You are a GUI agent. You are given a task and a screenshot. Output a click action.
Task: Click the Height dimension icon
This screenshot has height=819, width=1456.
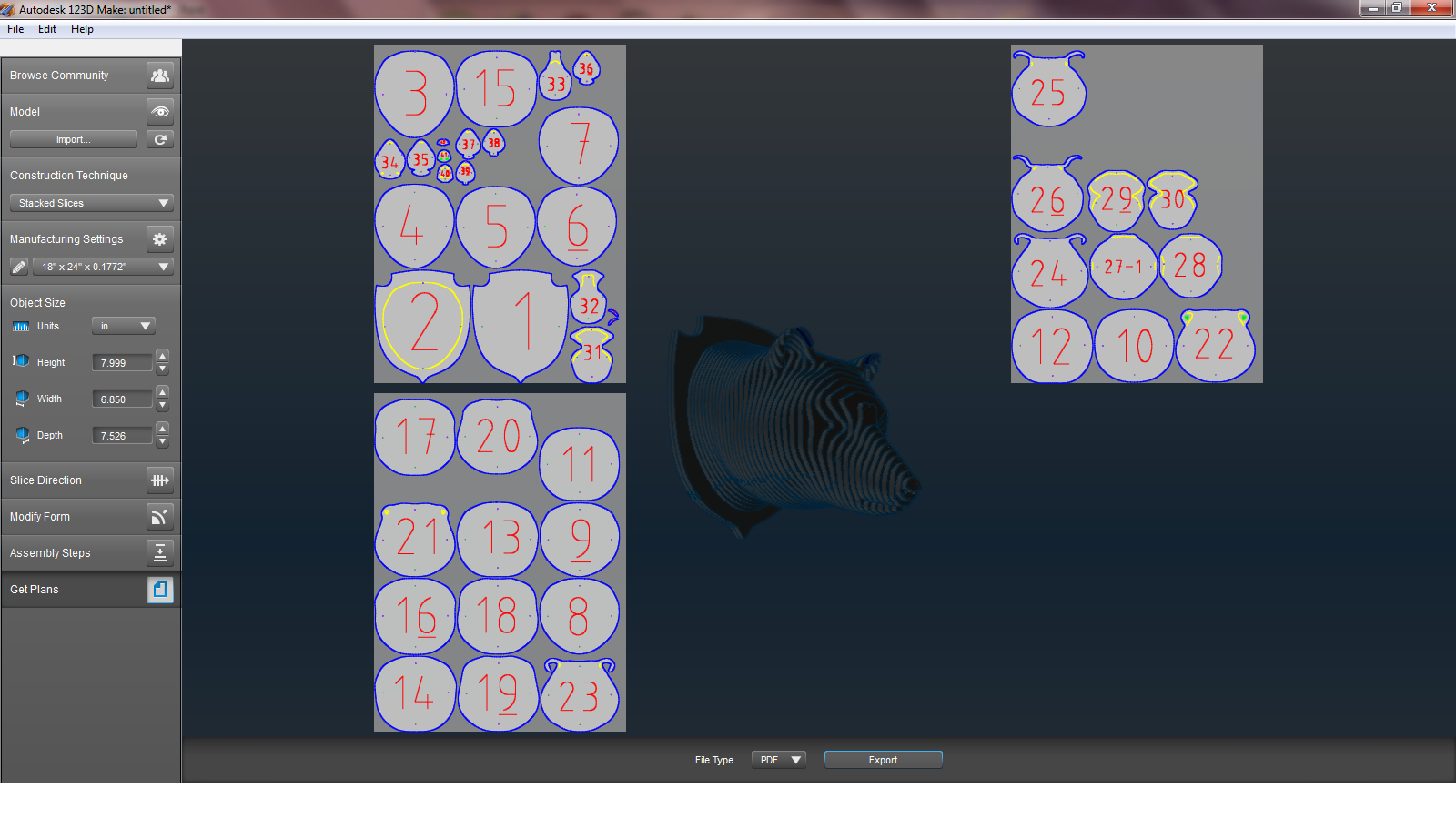point(21,361)
